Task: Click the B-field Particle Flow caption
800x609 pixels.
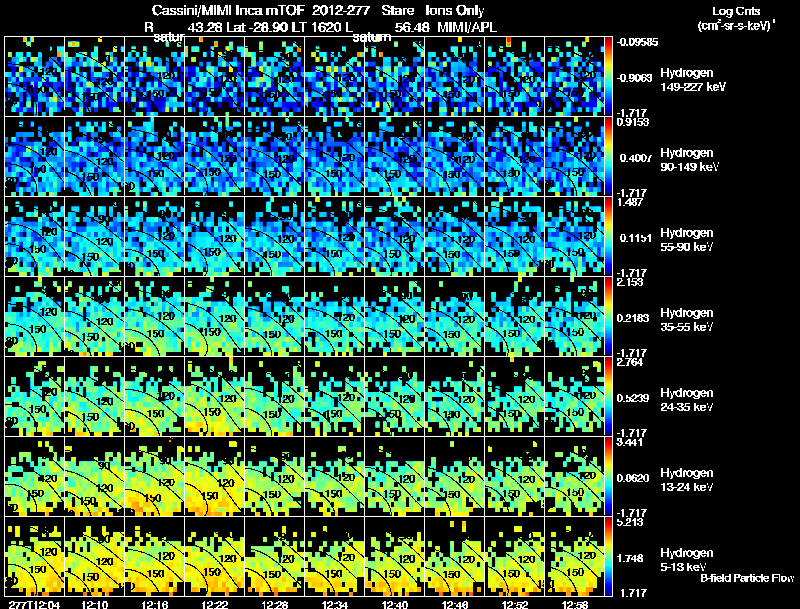Action: pyautogui.click(x=747, y=578)
